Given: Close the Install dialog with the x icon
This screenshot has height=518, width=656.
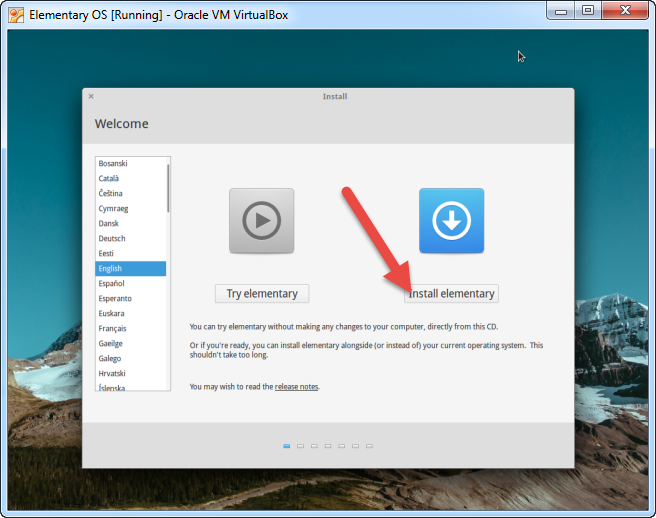Looking at the screenshot, I should pos(91,96).
